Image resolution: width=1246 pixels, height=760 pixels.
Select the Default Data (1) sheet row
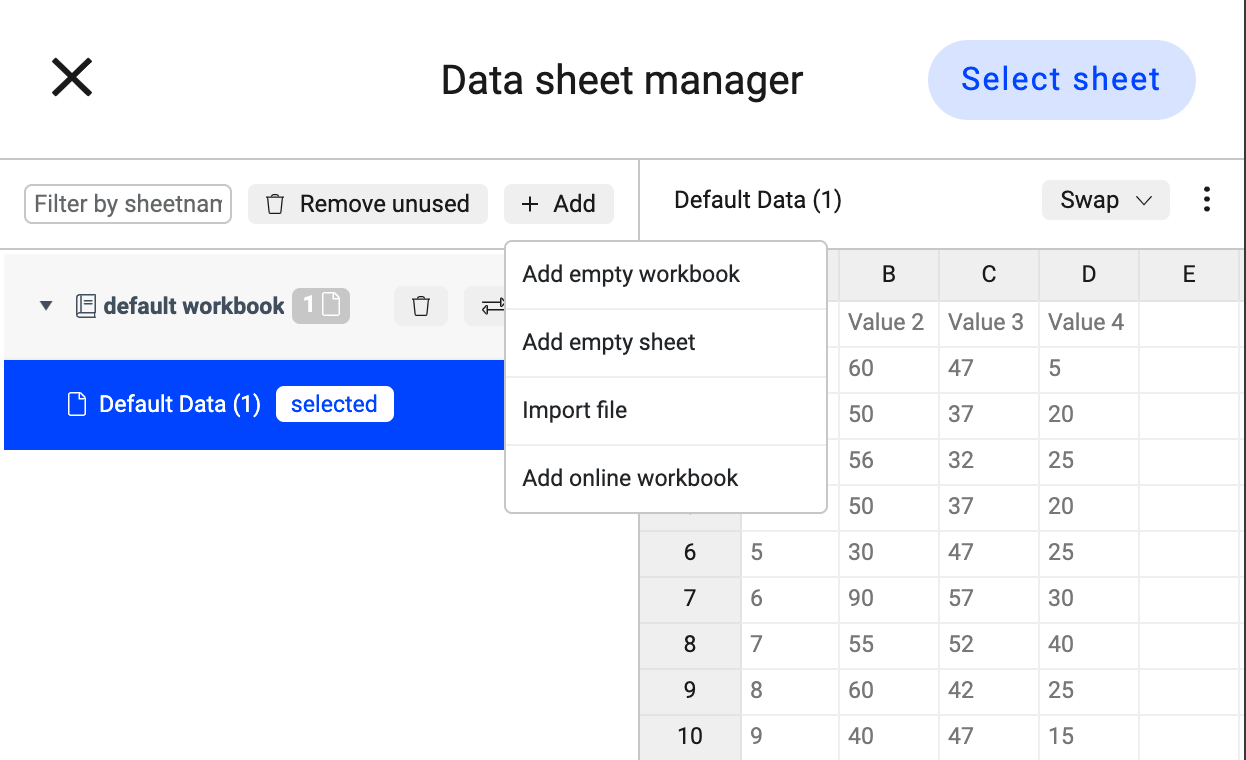click(x=254, y=405)
